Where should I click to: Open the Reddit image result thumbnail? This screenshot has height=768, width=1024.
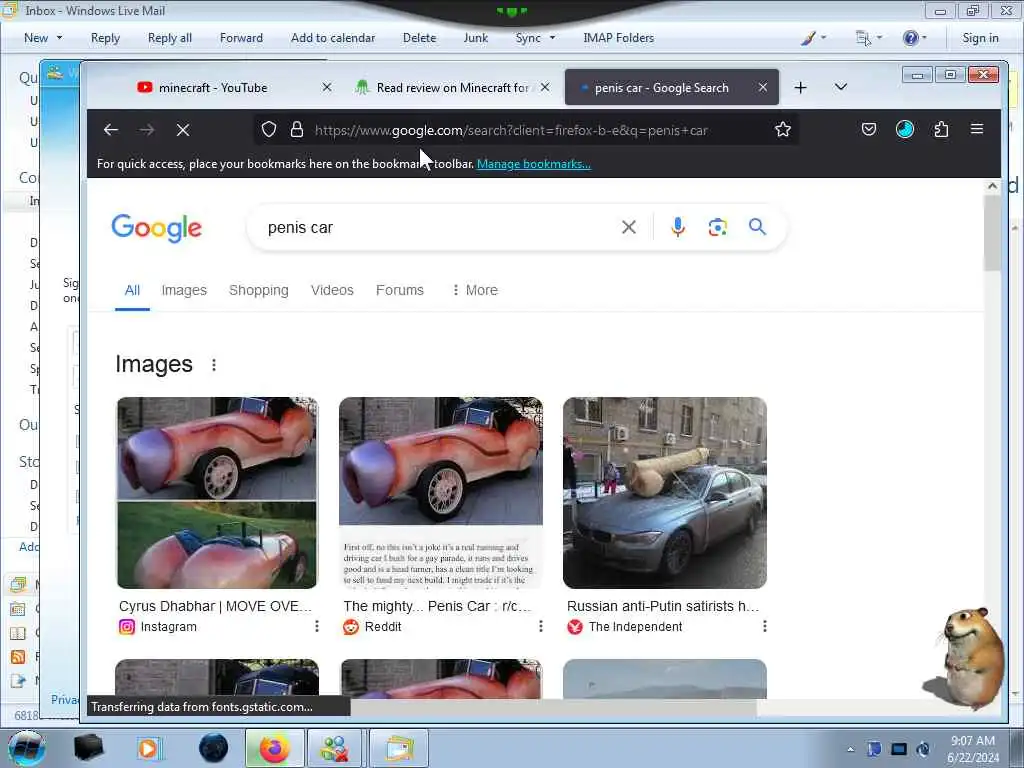441,492
